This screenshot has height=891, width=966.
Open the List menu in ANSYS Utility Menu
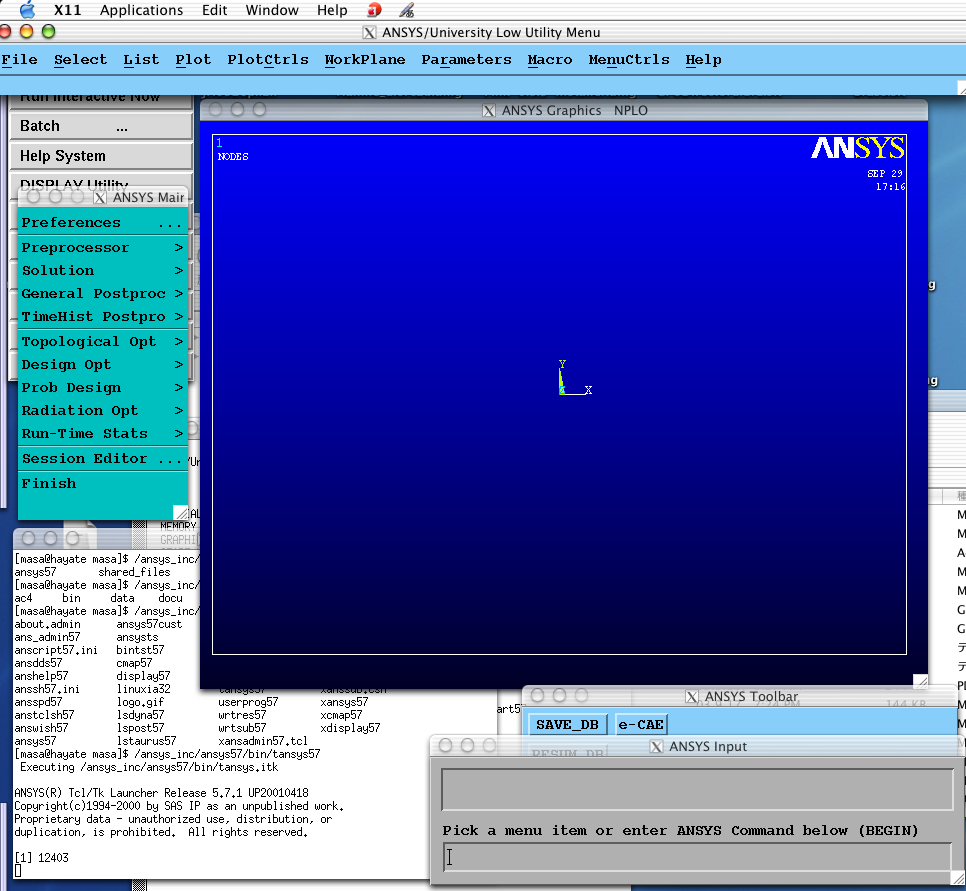141,60
